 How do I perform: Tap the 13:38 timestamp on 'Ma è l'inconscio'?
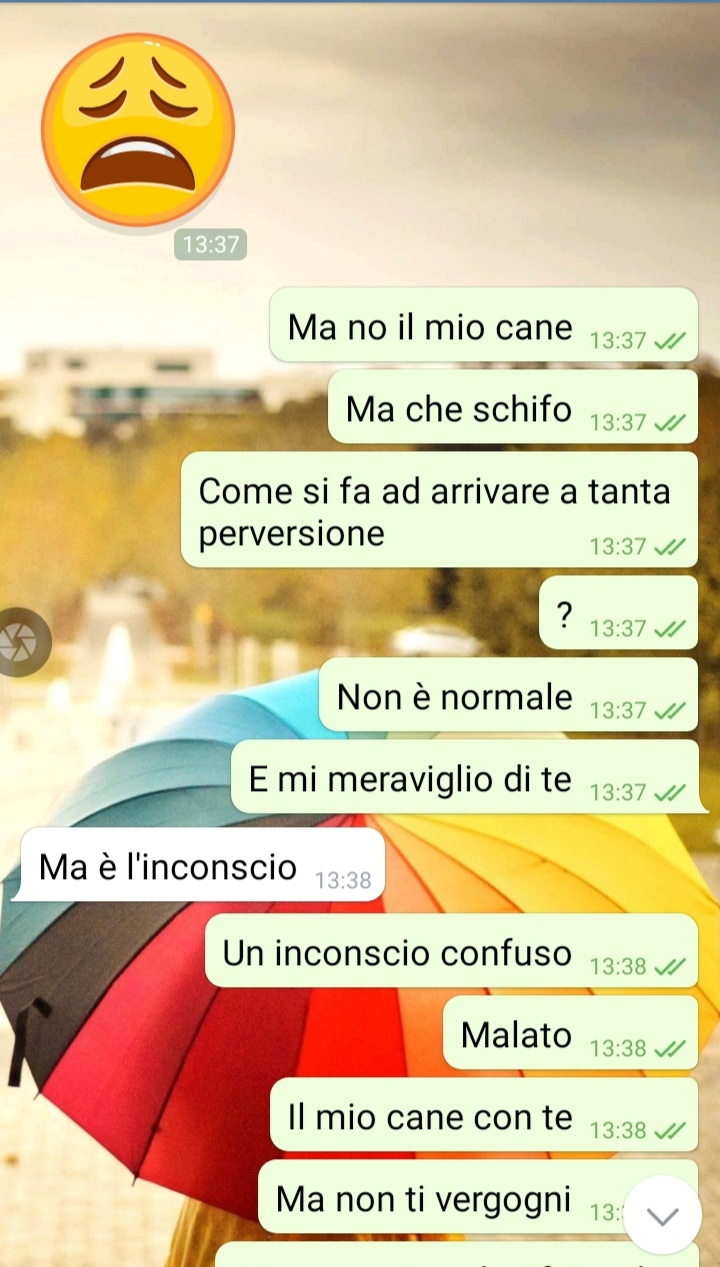point(343,881)
